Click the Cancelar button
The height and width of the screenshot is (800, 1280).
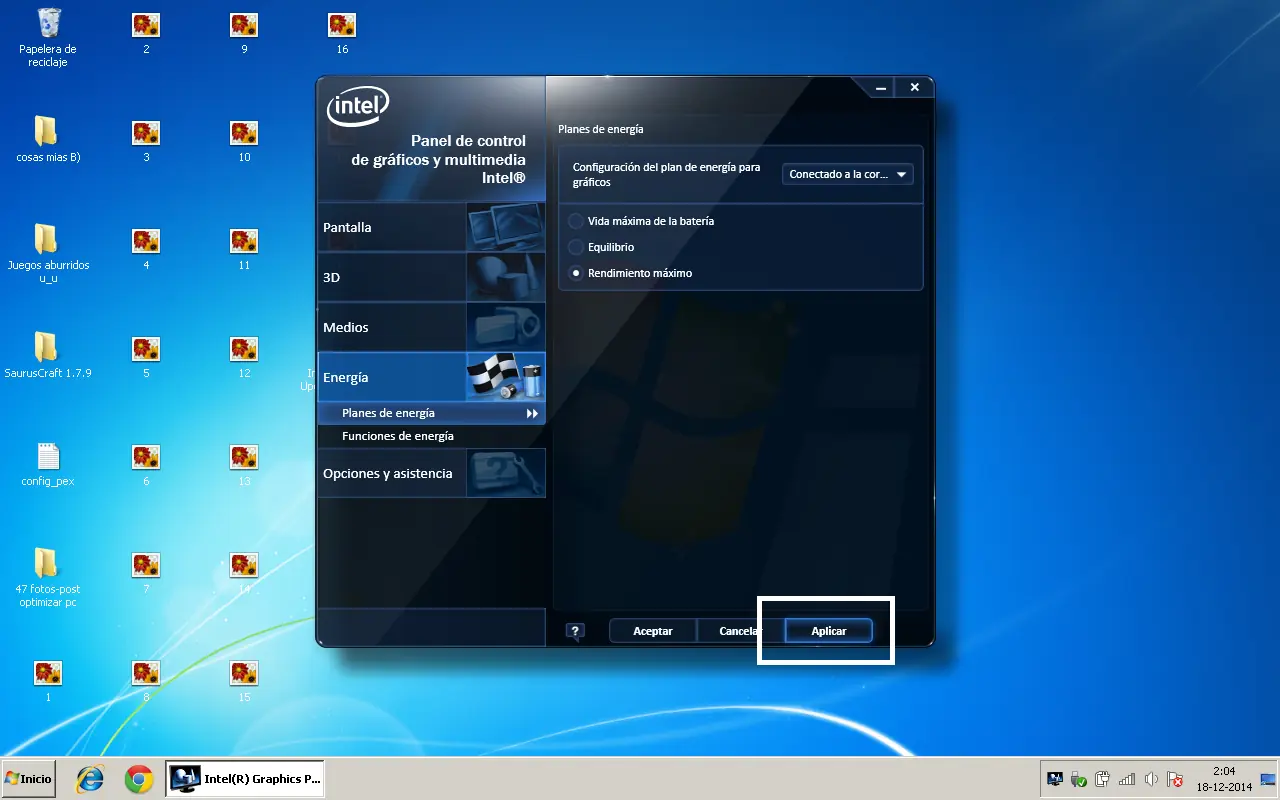pyautogui.click(x=740, y=631)
